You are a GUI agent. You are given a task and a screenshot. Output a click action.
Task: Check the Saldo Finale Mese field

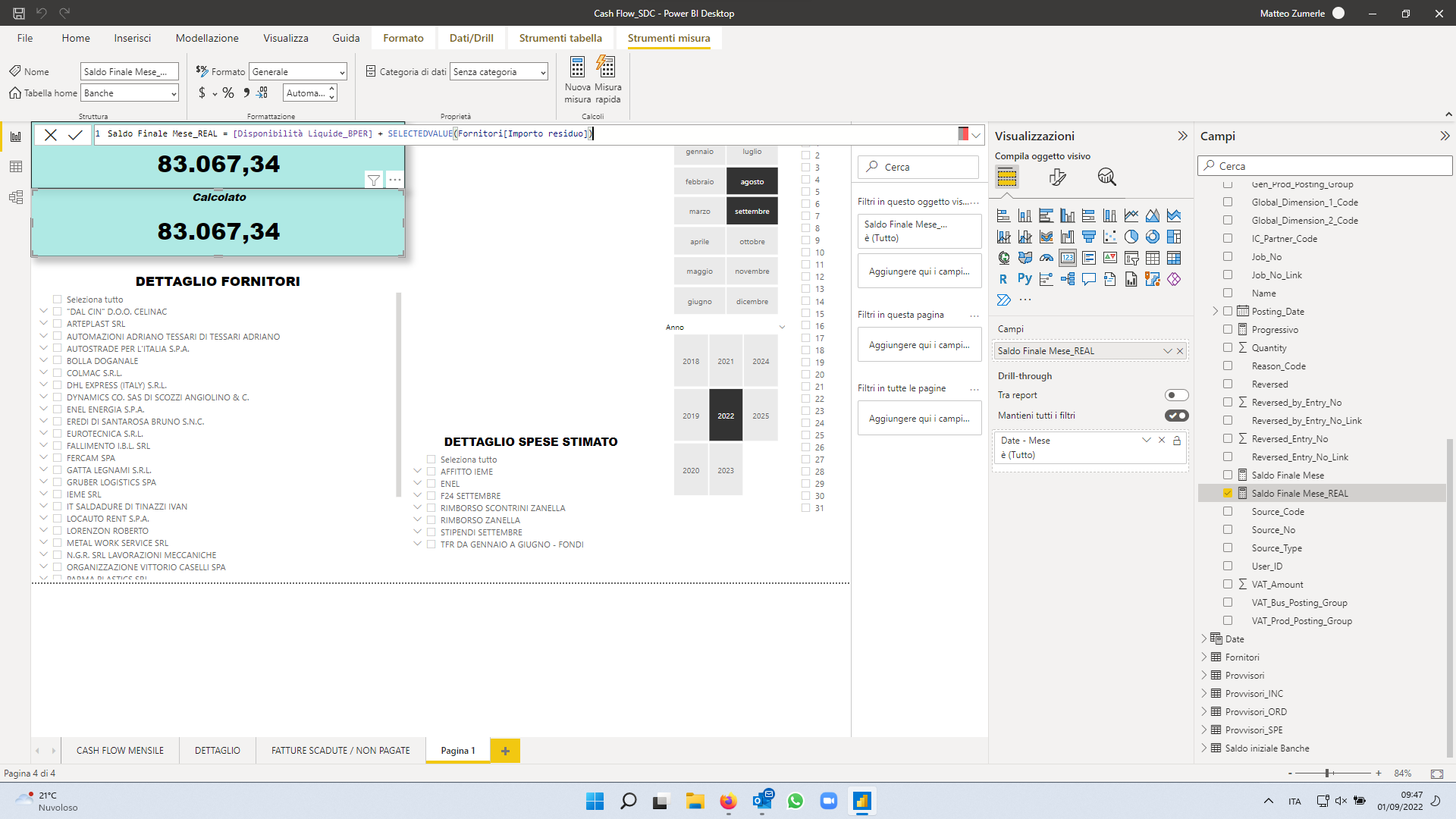pyautogui.click(x=1228, y=475)
